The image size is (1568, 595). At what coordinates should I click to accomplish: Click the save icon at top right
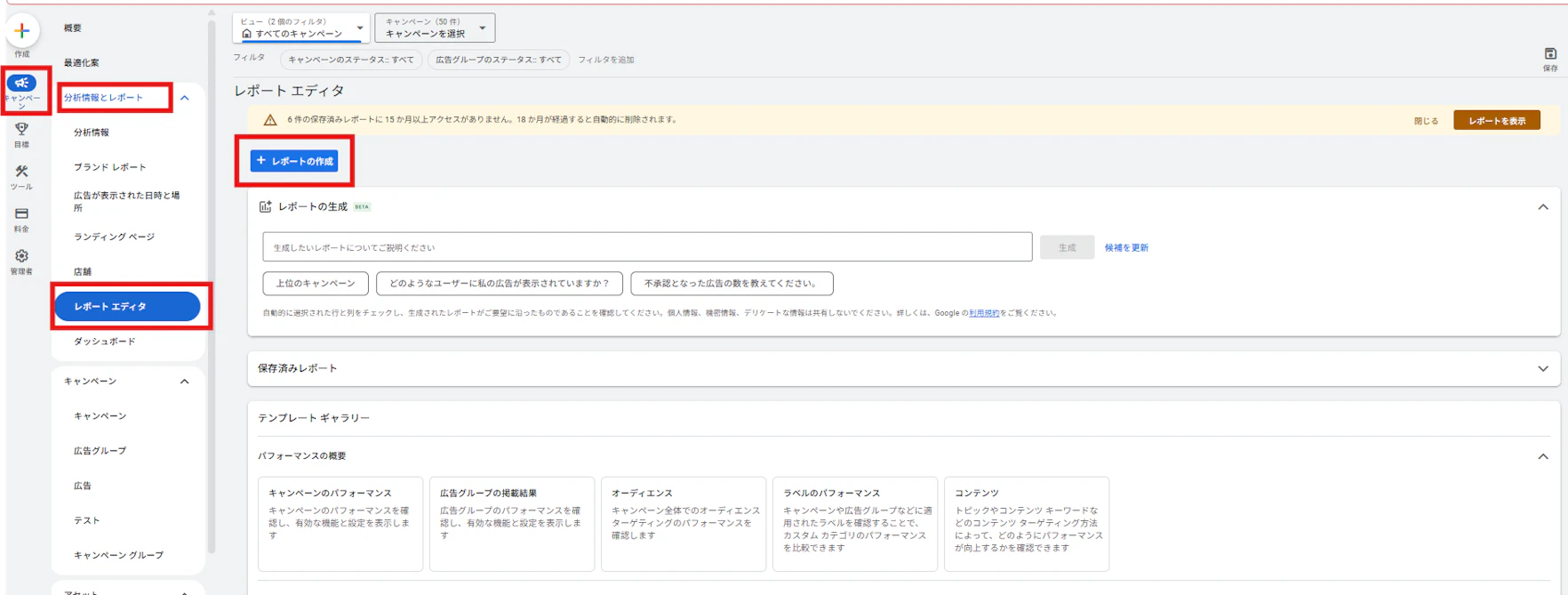(1550, 53)
